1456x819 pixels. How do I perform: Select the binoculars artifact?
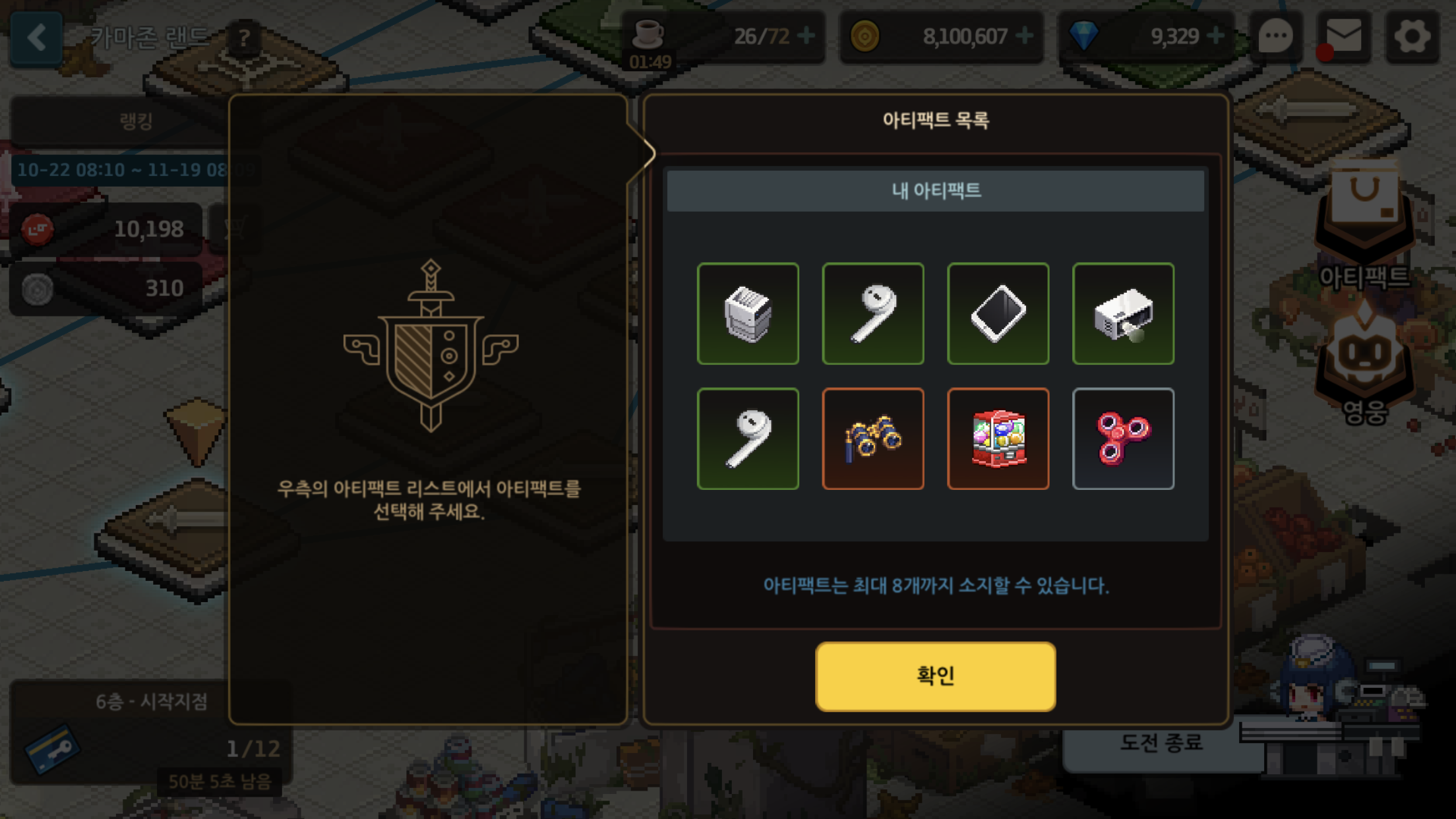click(872, 439)
